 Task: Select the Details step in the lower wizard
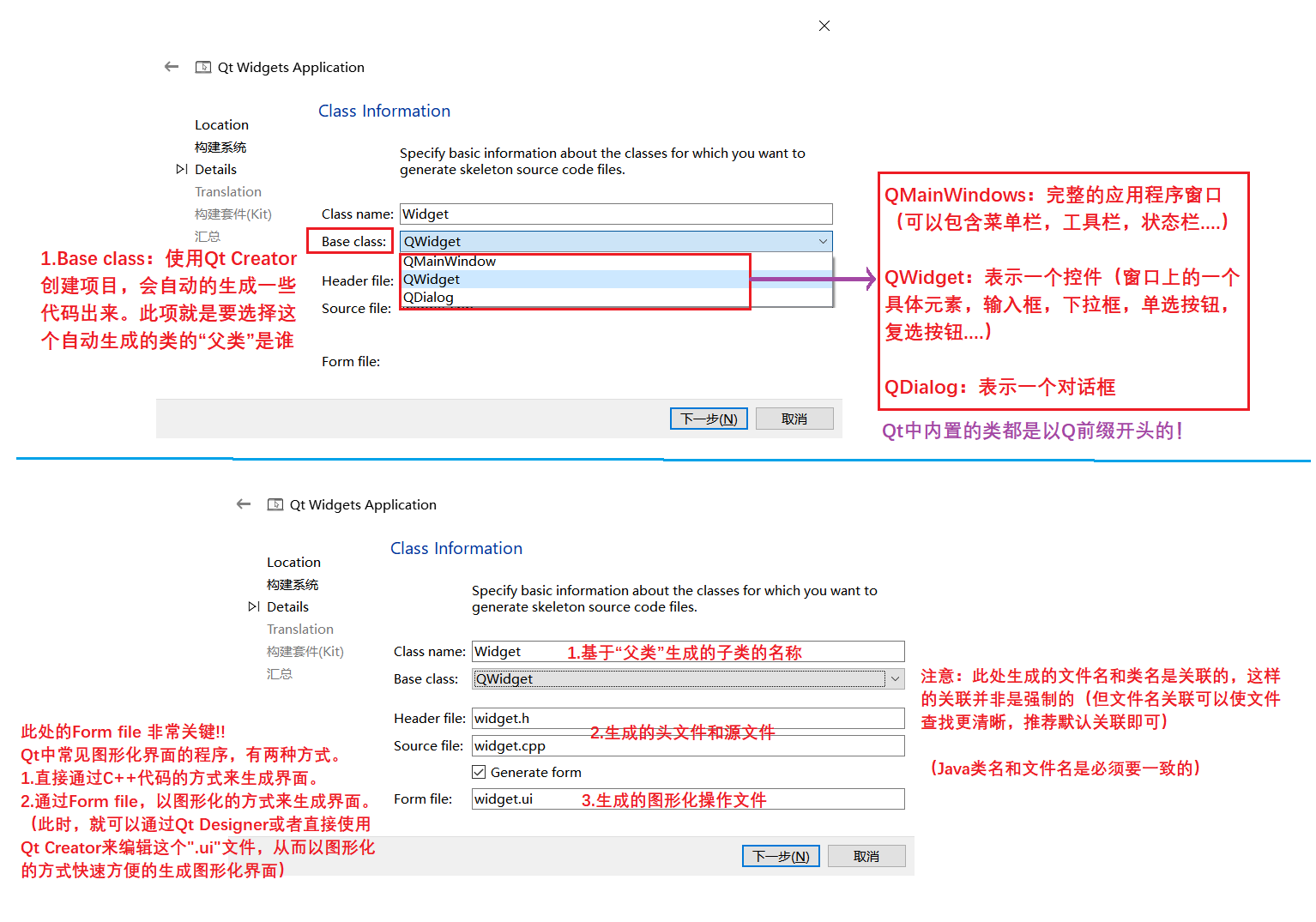click(287, 607)
